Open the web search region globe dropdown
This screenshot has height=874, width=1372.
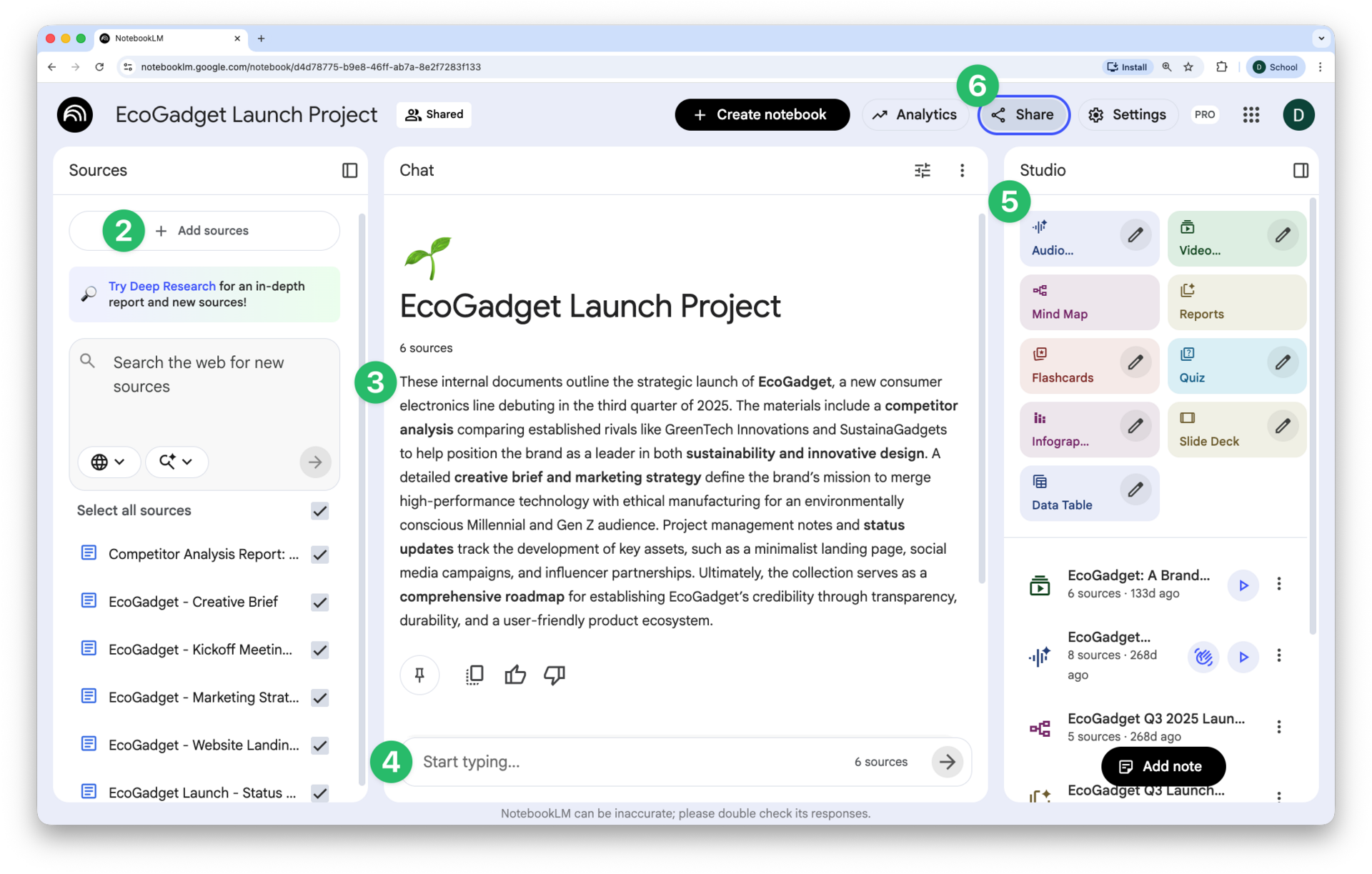(109, 462)
